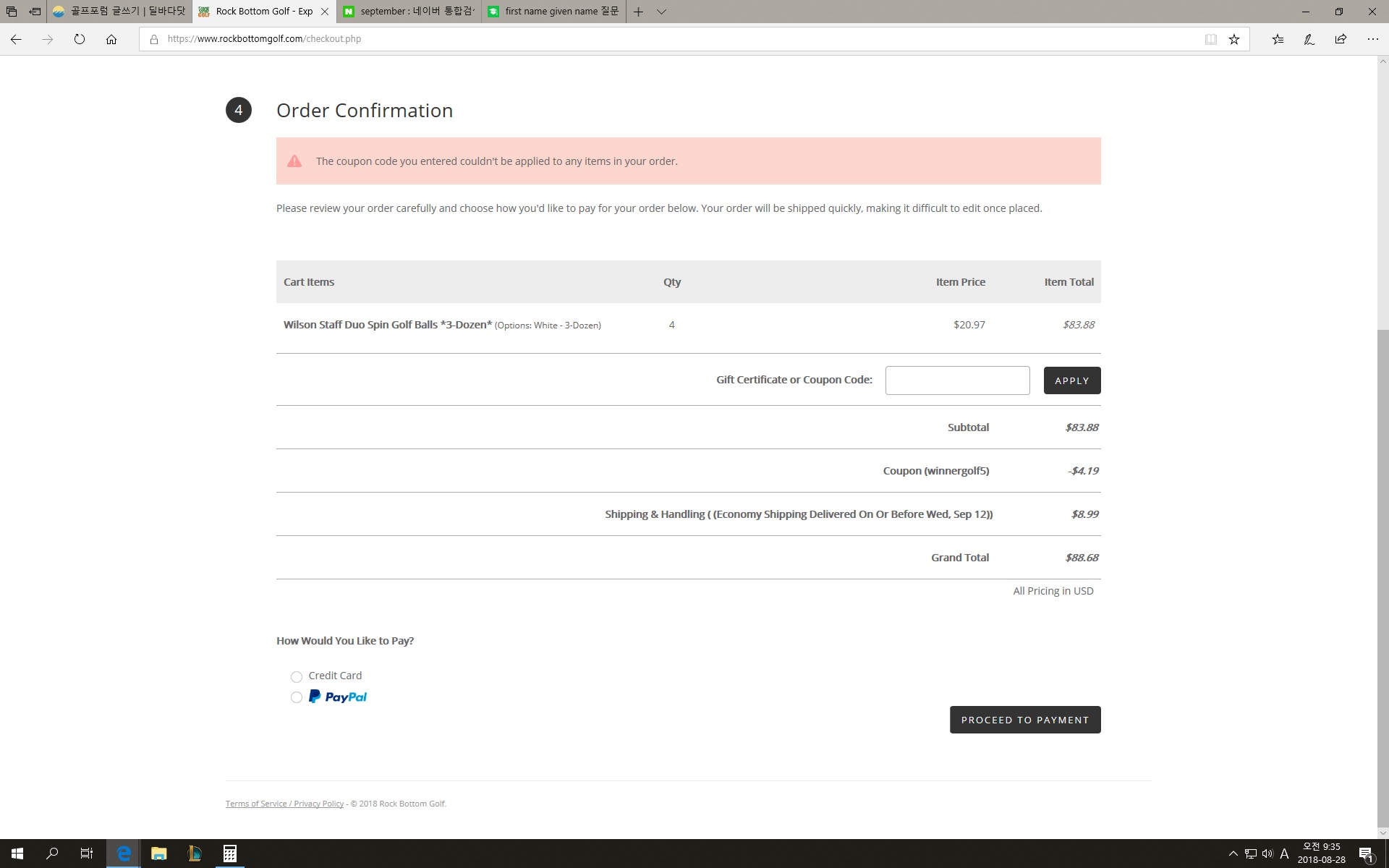The width and height of the screenshot is (1389, 868).
Task: Open Reading view book icon
Action: [1210, 39]
